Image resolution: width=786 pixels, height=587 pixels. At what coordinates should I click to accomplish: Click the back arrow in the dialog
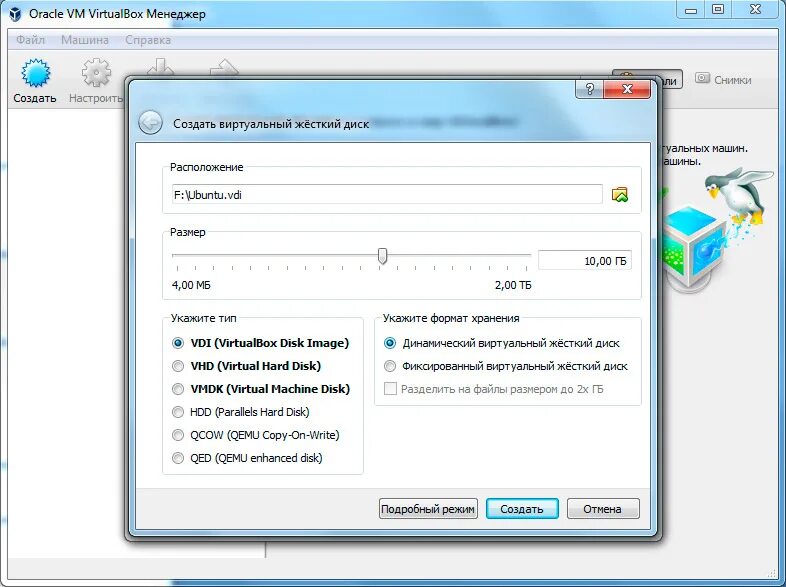(x=150, y=123)
